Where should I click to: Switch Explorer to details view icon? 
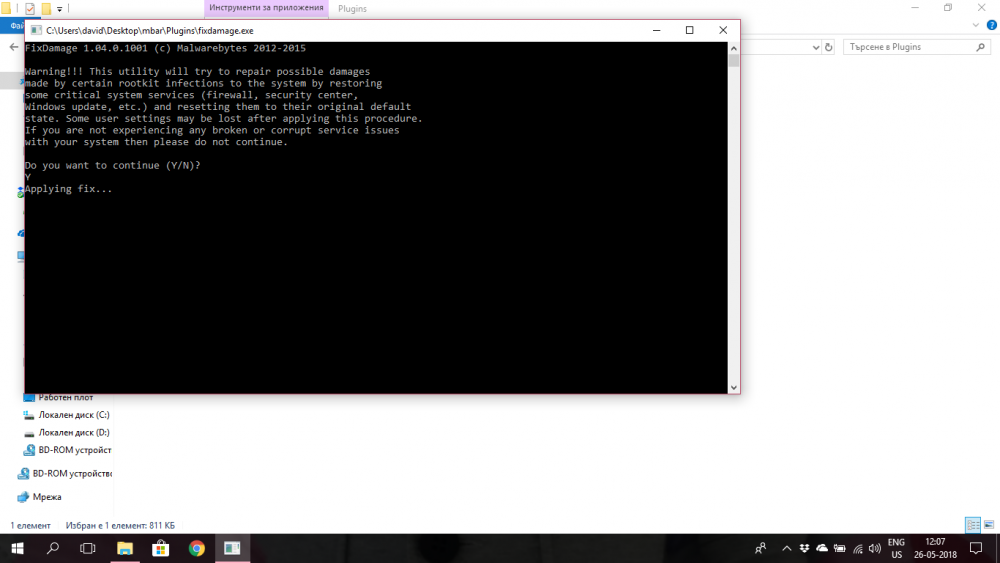(973, 525)
